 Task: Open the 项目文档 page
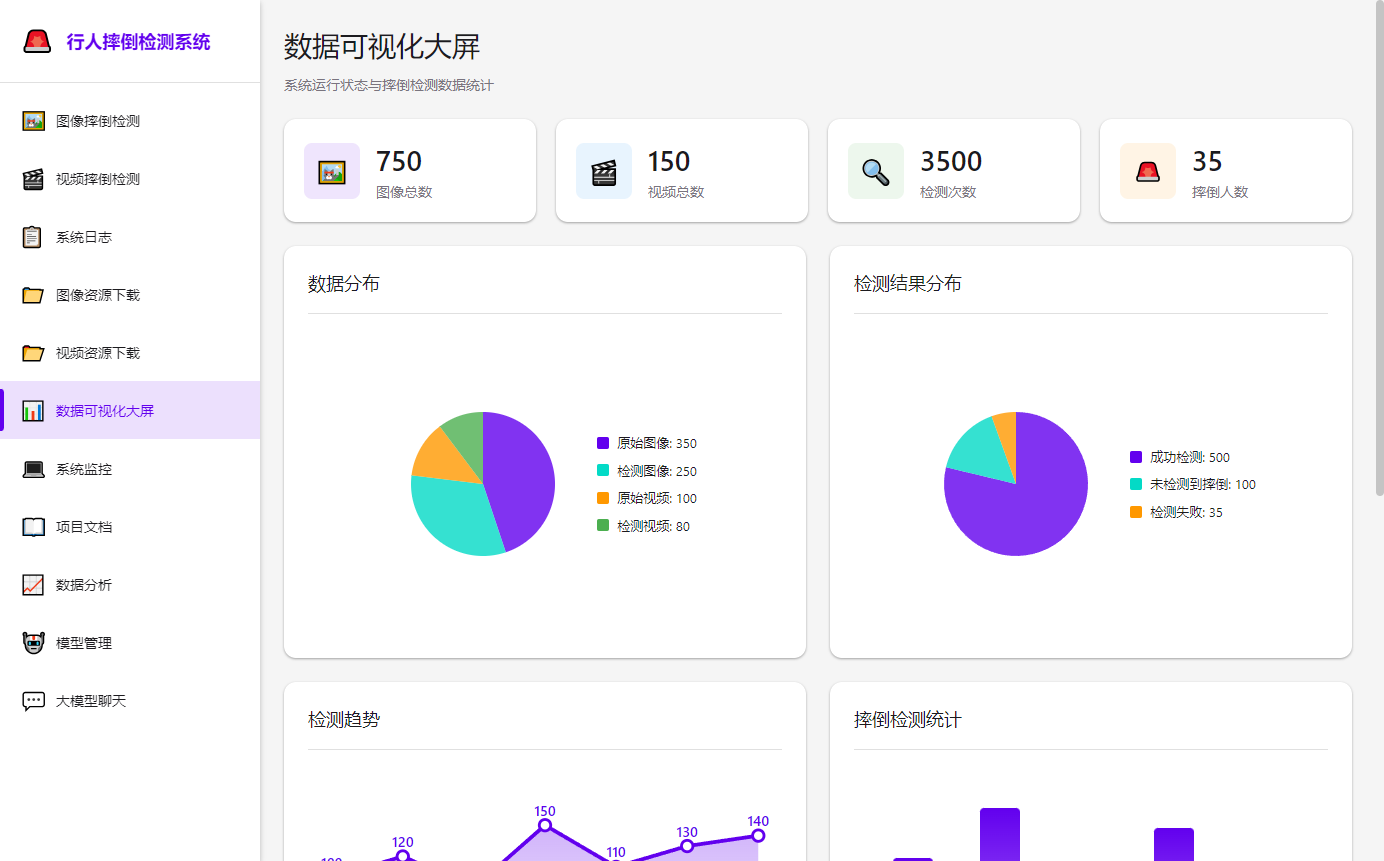(130, 527)
